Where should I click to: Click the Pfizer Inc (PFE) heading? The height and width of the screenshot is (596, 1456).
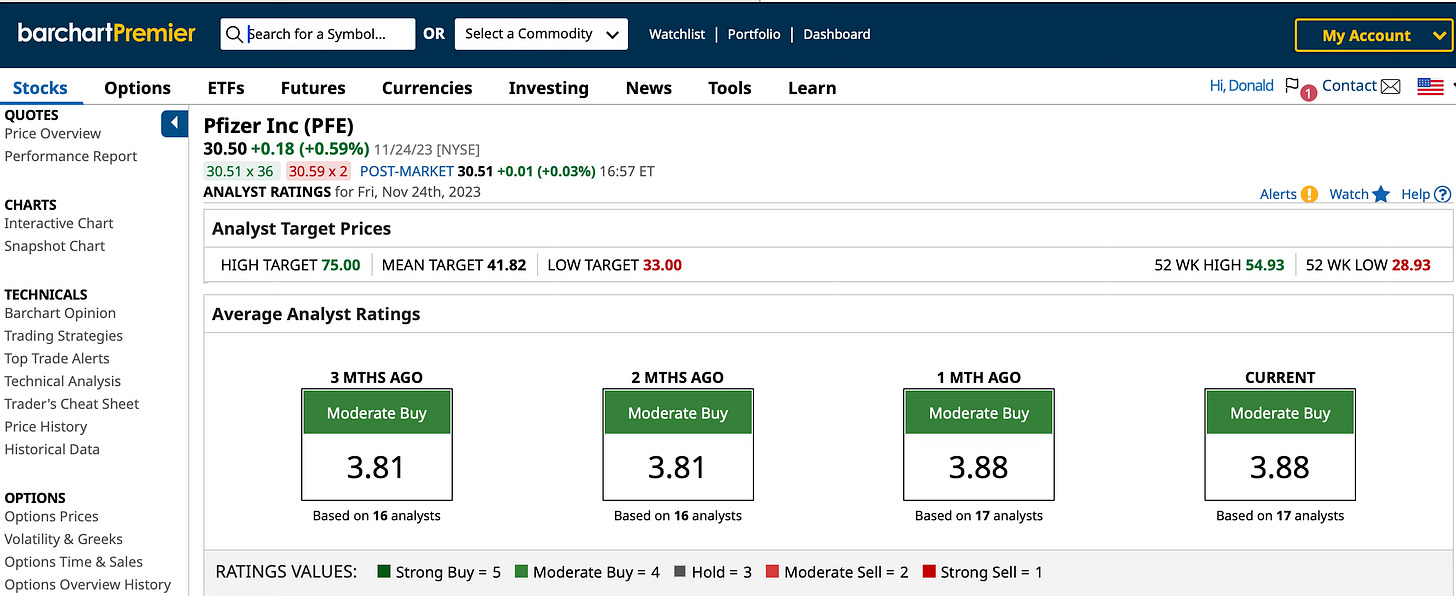click(x=279, y=126)
